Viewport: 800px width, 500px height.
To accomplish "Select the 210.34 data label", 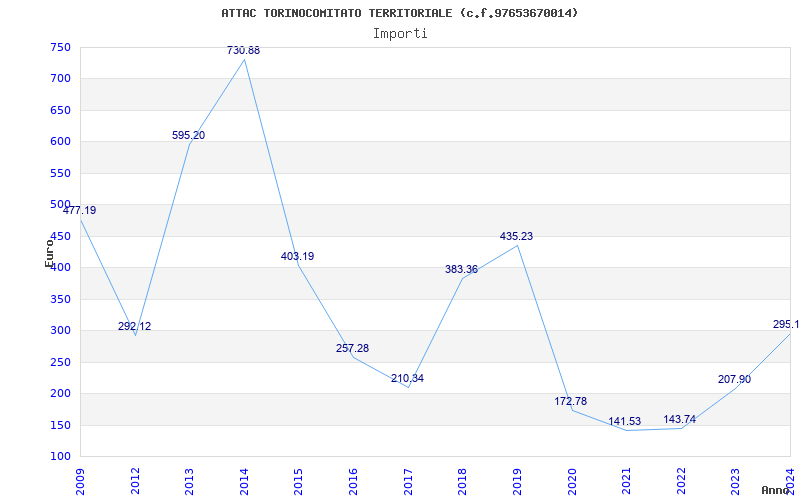I will tap(407, 379).
